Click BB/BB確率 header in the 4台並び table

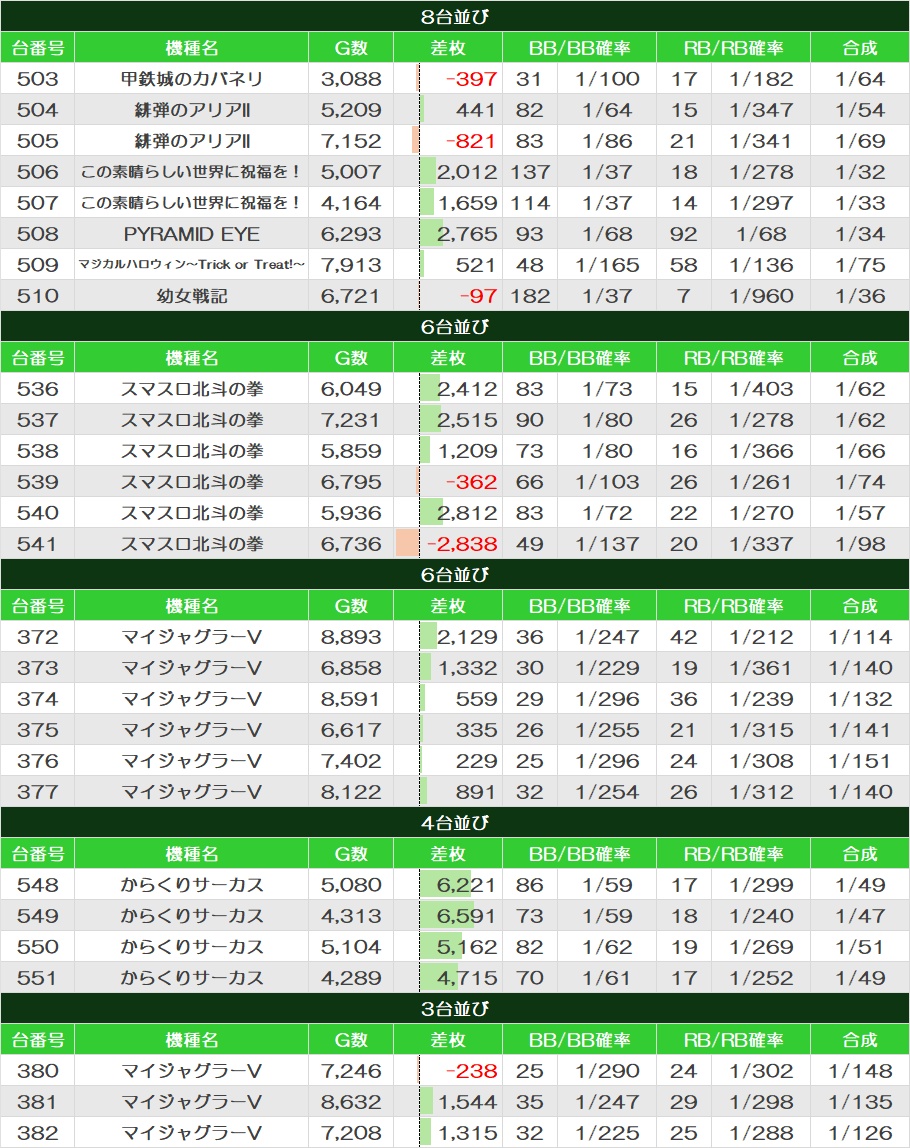pyautogui.click(x=579, y=854)
